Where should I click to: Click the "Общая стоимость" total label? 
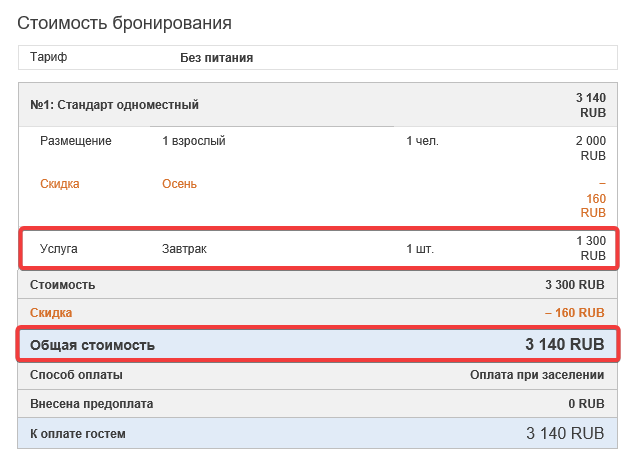93,345
